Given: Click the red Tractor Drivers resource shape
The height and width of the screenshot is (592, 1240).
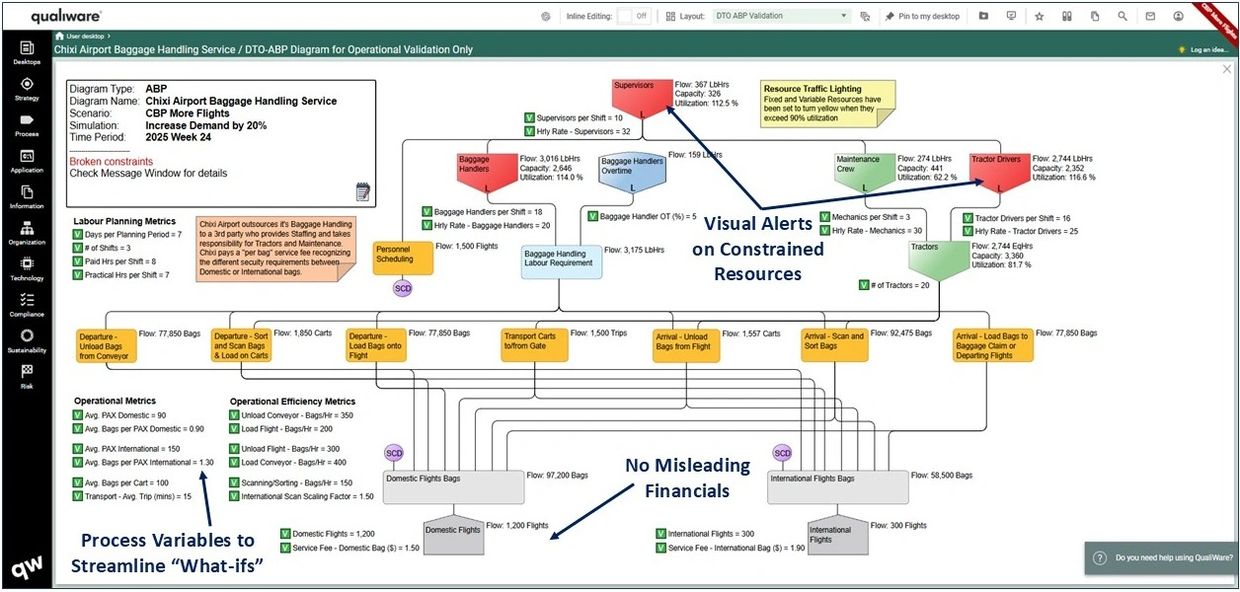Looking at the screenshot, I should pyautogui.click(x=999, y=170).
